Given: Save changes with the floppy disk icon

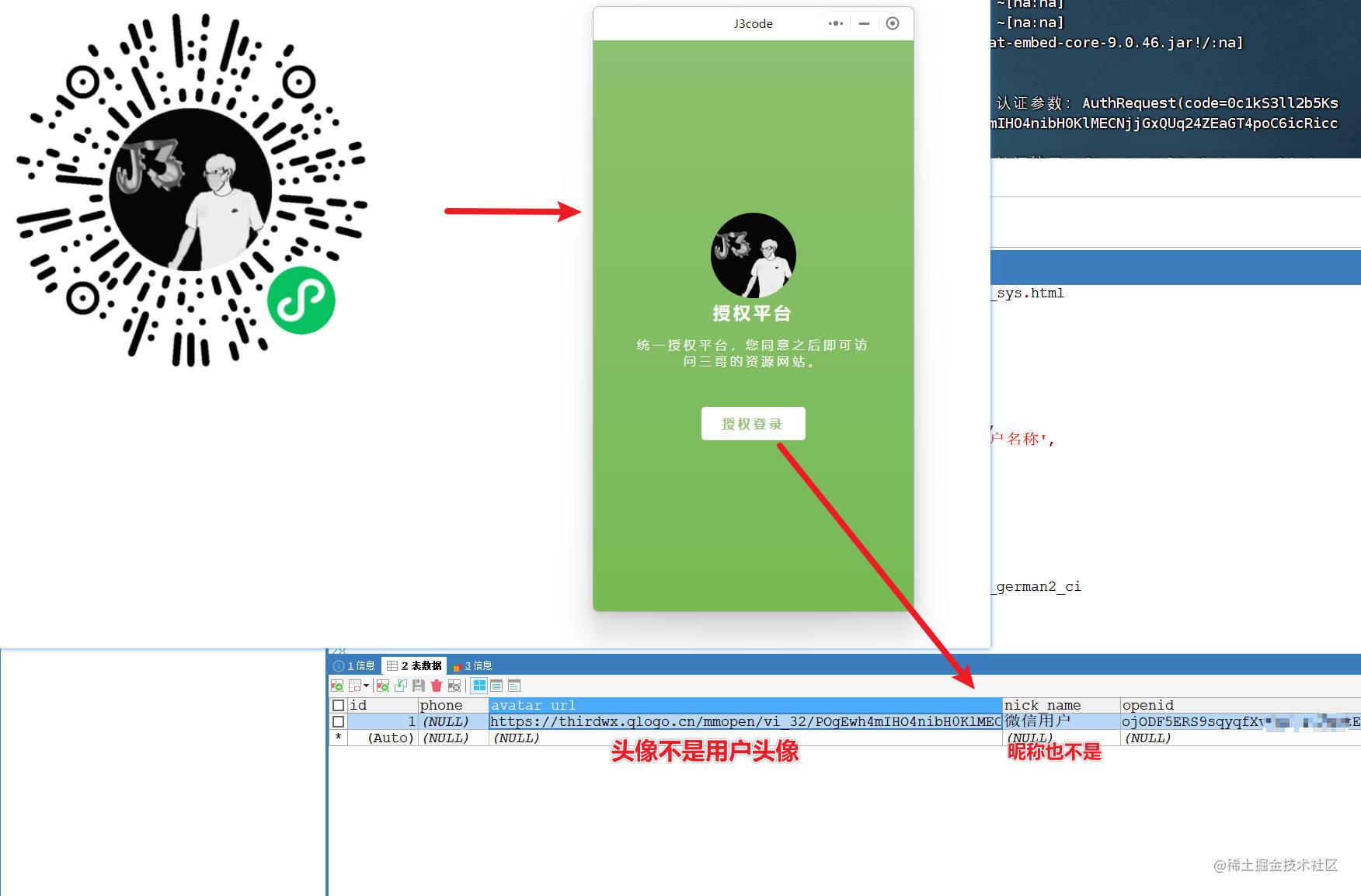Looking at the screenshot, I should 419,686.
